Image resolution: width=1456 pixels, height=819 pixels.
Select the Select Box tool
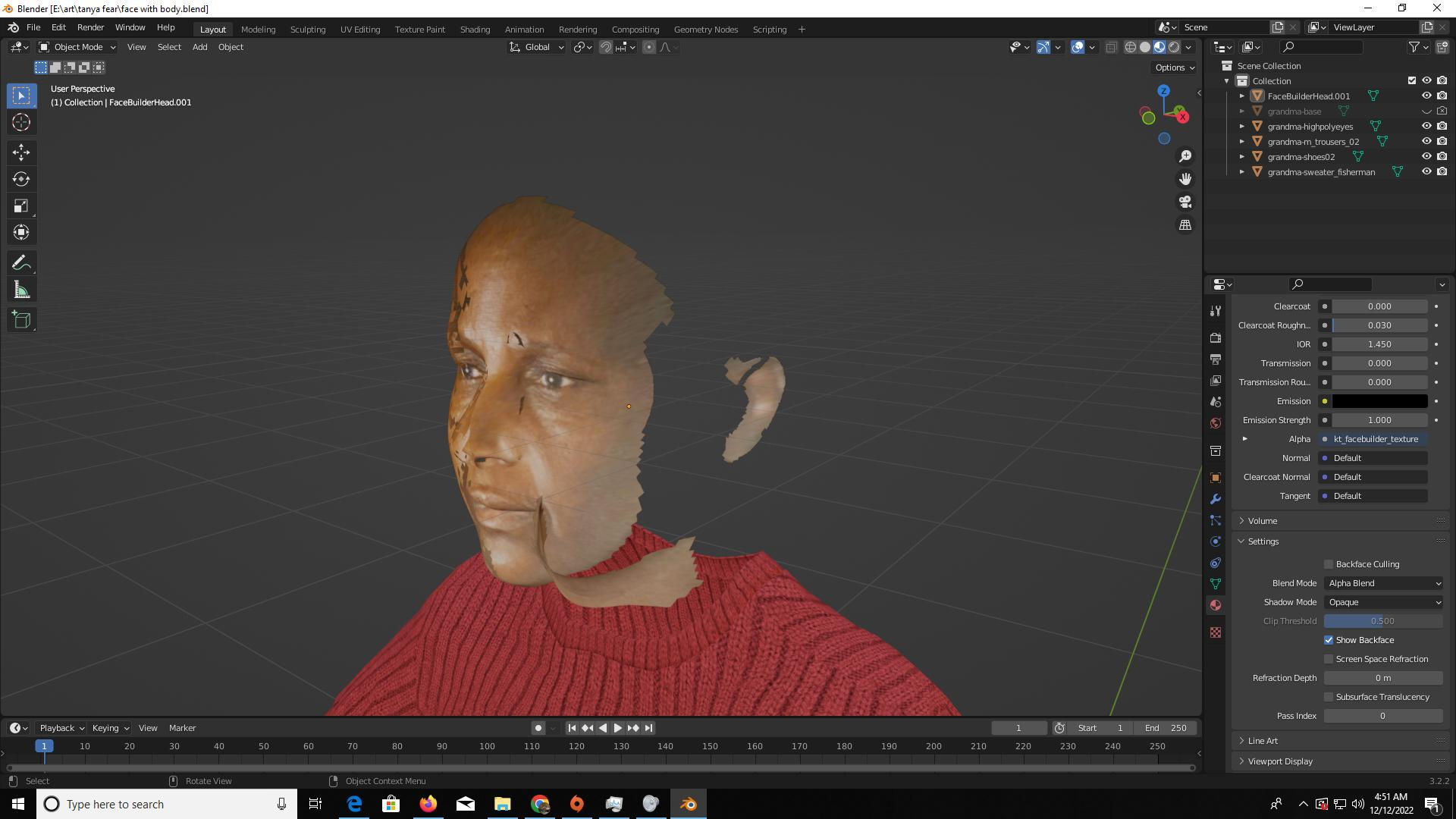21,96
